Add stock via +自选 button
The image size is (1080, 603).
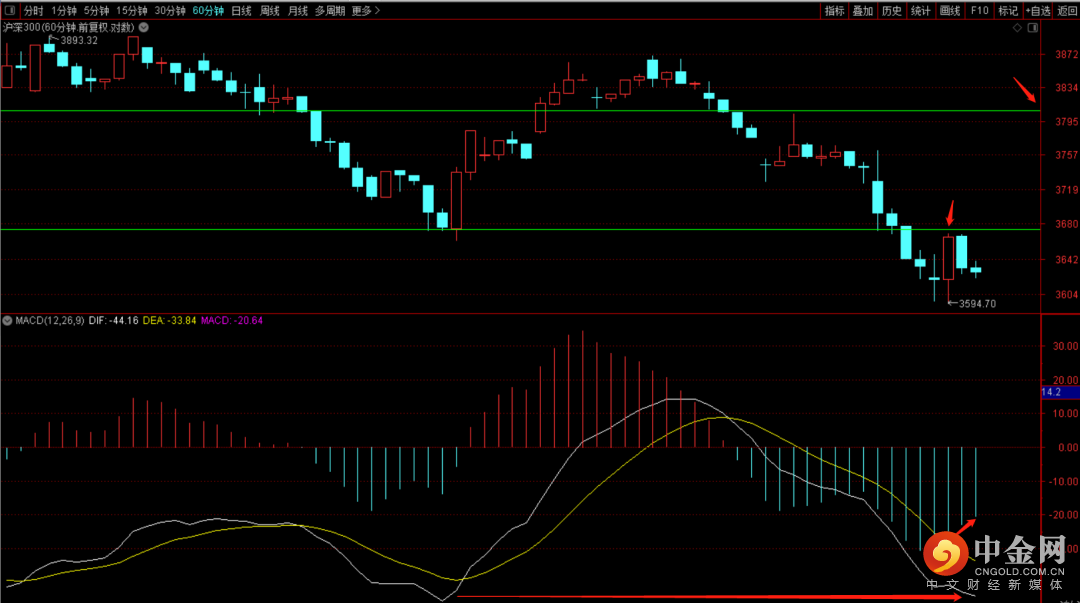1038,11
